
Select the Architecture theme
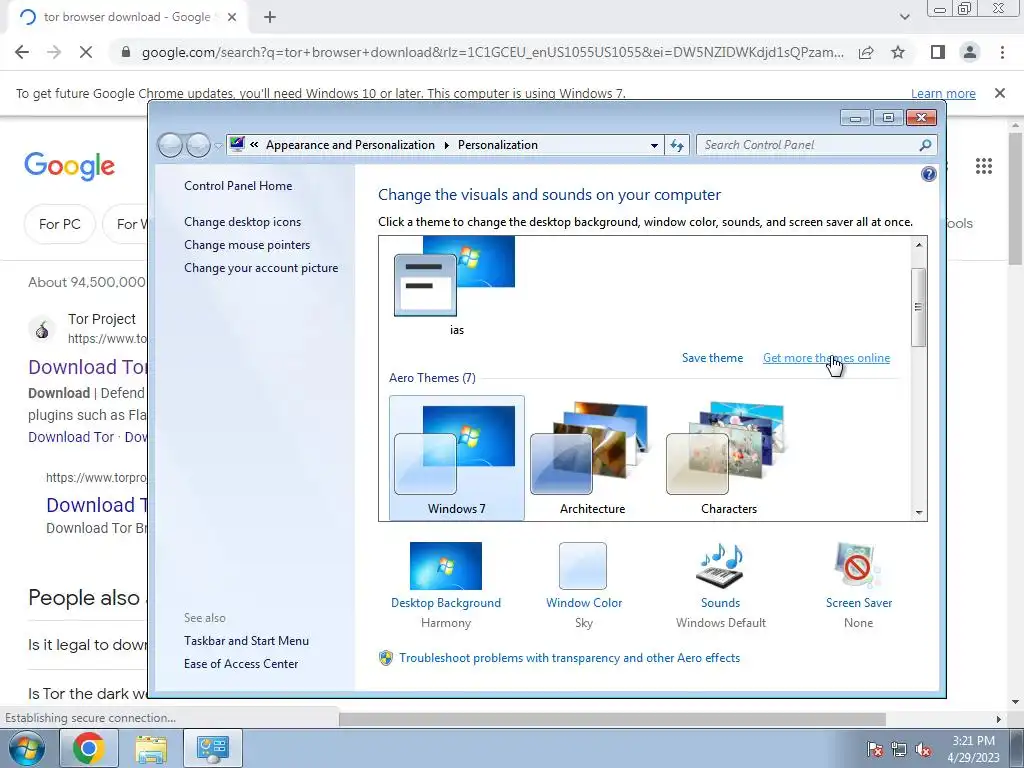pyautogui.click(x=592, y=457)
